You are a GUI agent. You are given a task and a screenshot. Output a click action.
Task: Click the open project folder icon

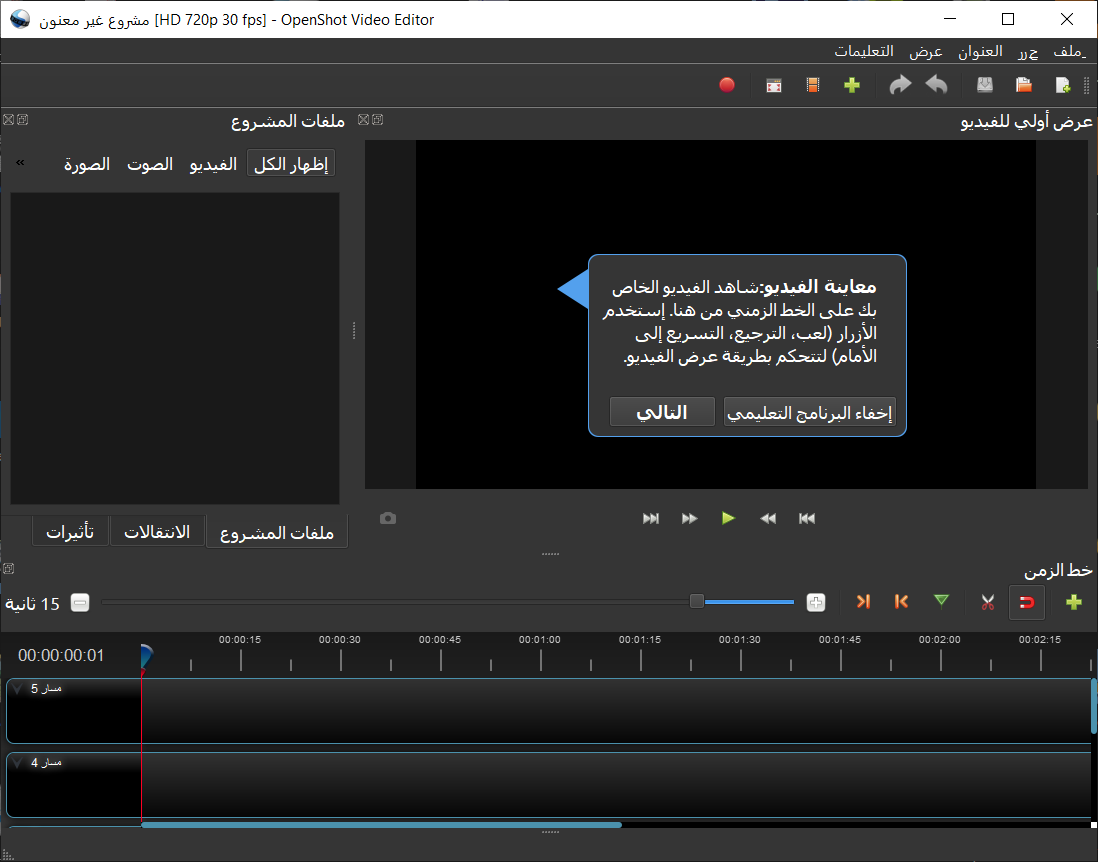(x=1024, y=85)
